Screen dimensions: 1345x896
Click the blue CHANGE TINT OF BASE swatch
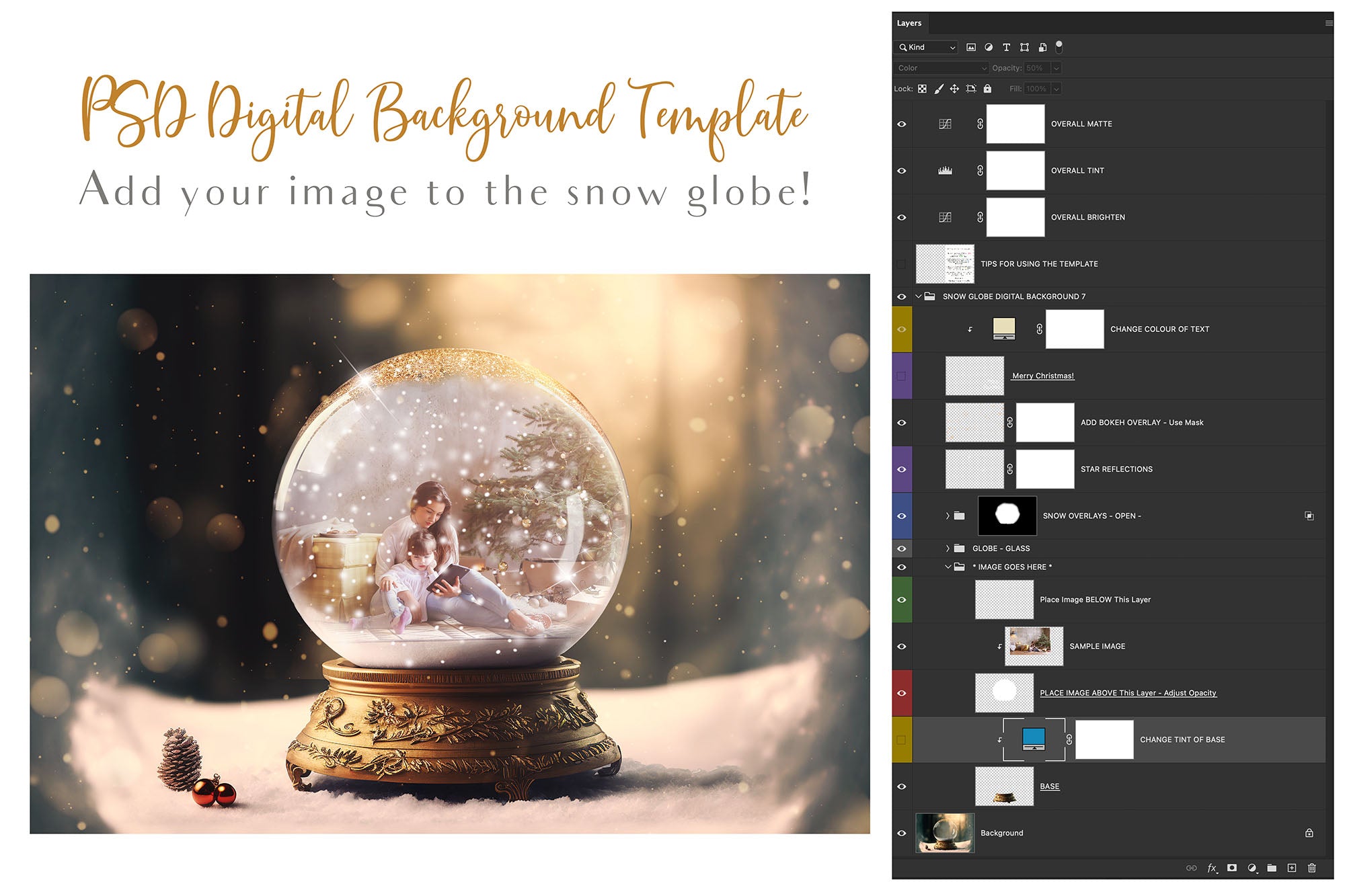pyautogui.click(x=1034, y=739)
